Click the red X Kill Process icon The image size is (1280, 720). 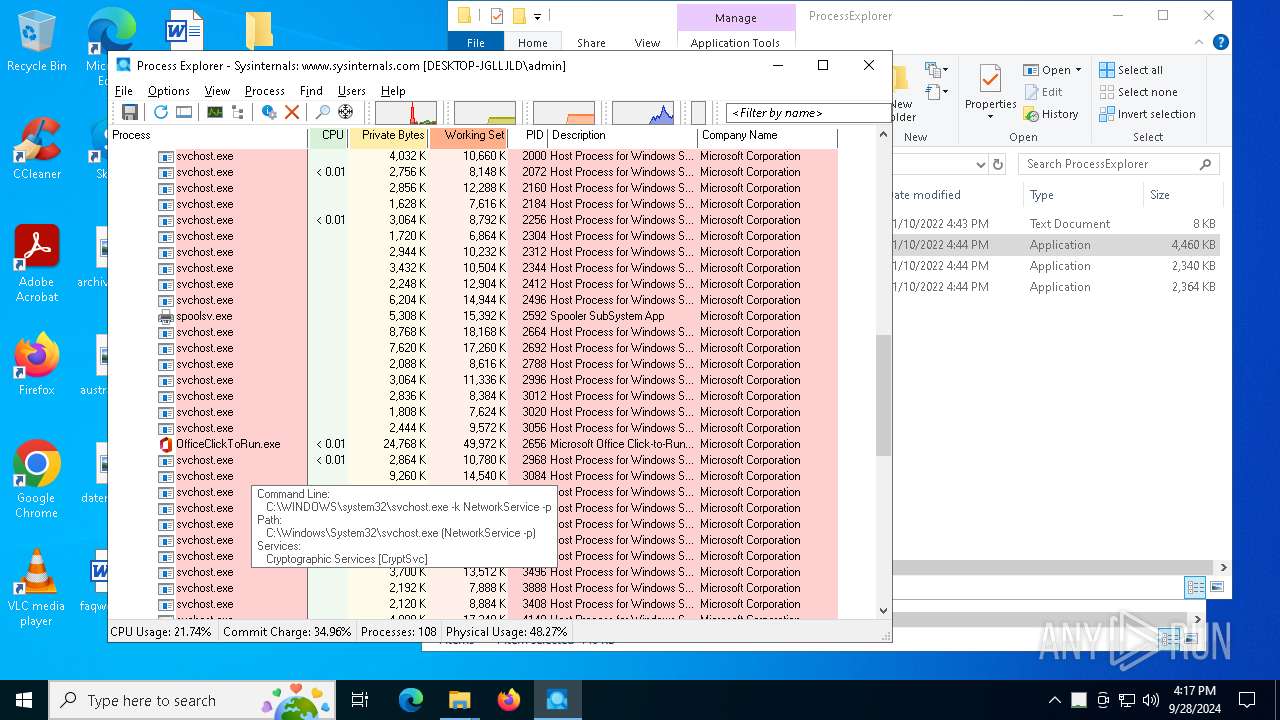click(x=292, y=112)
